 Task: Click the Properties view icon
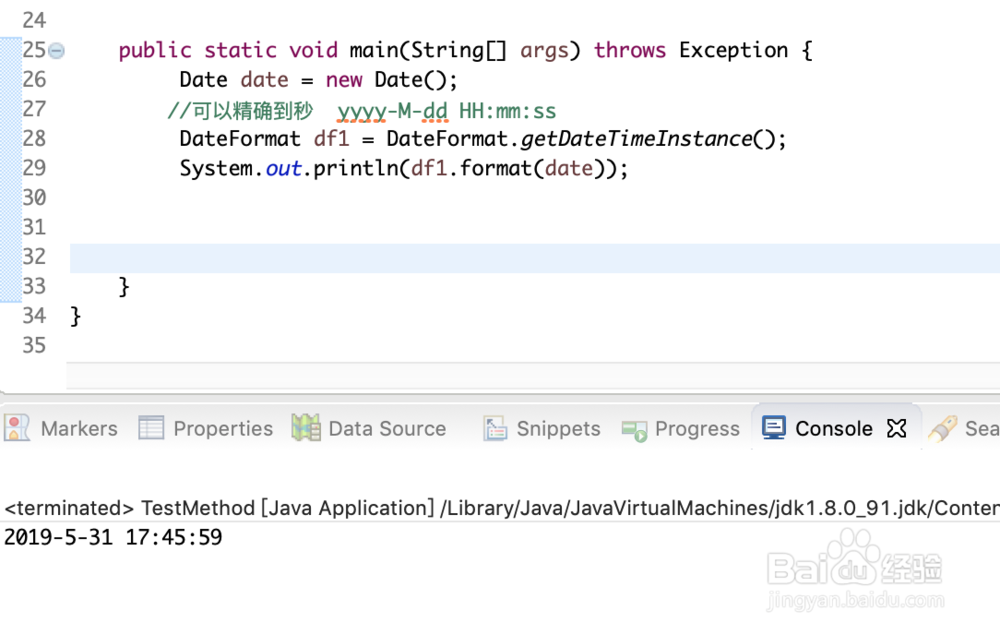[x=153, y=428]
